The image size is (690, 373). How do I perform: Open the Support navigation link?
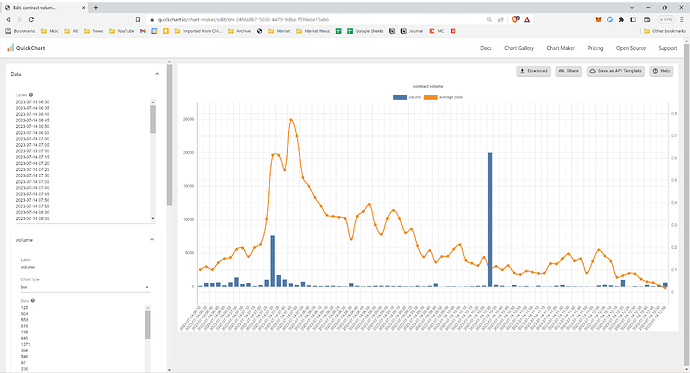pos(668,48)
